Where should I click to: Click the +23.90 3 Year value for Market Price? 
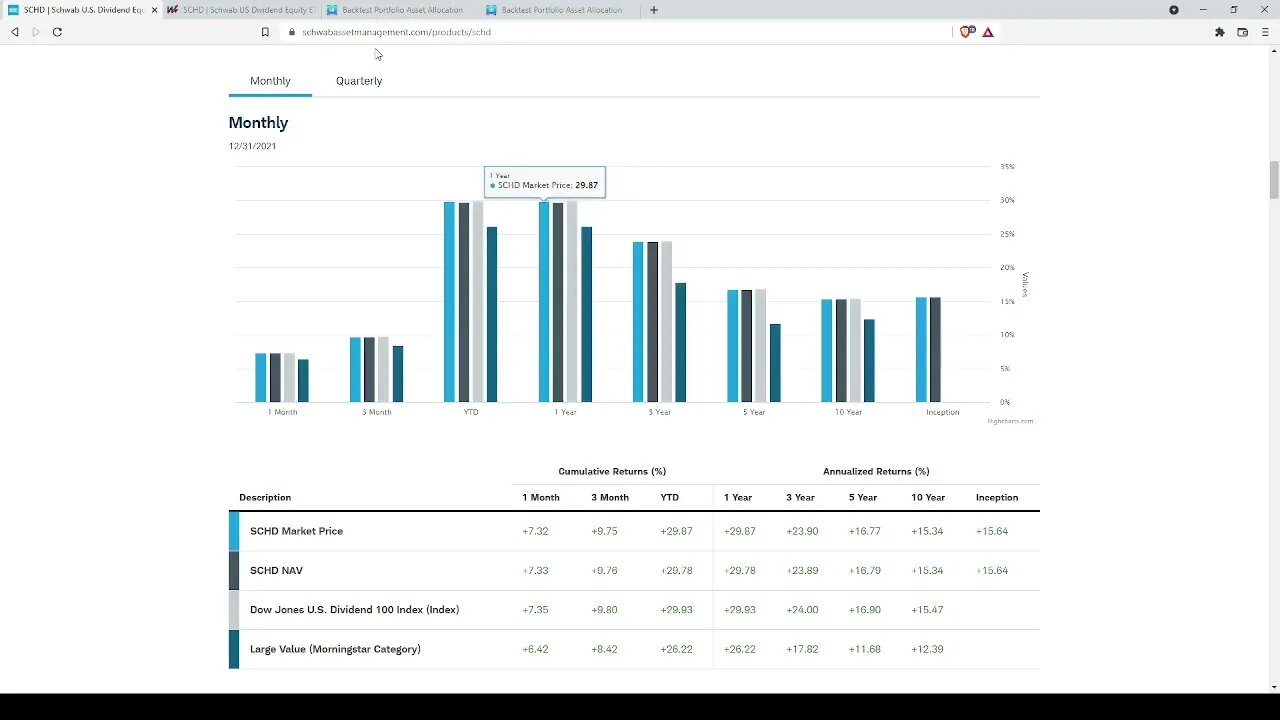tap(803, 531)
